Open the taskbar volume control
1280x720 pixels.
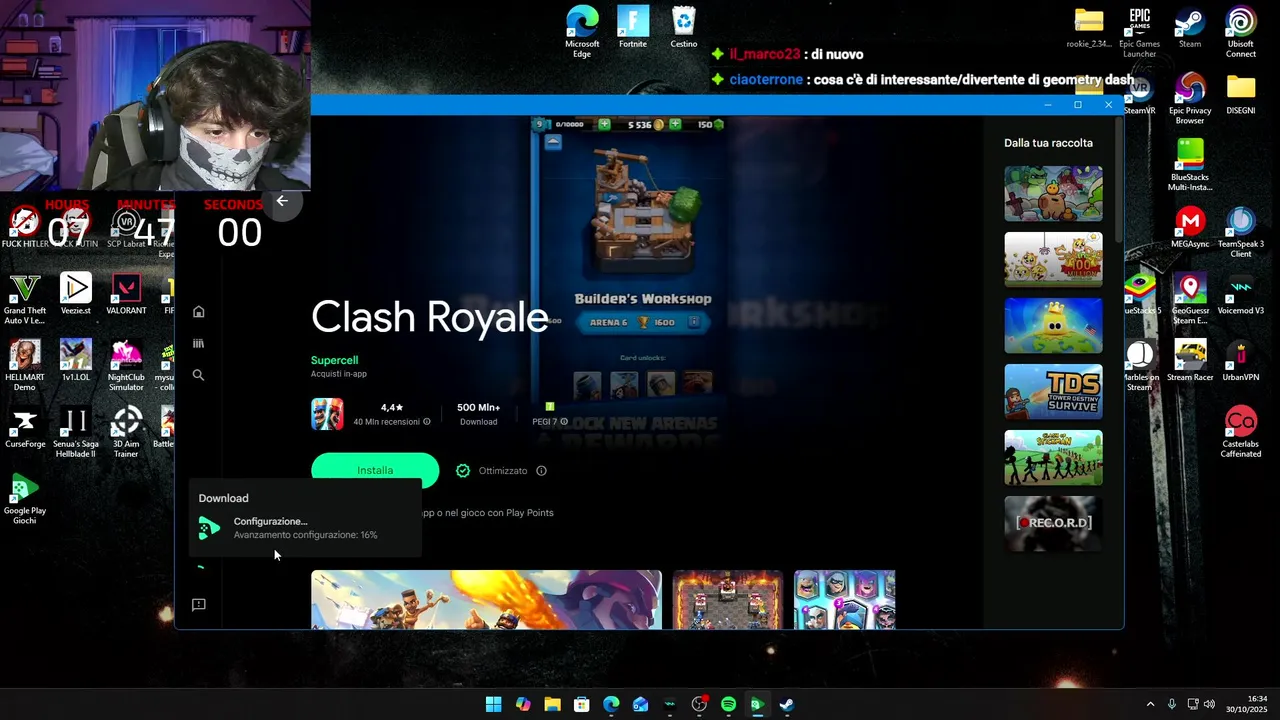[1210, 704]
